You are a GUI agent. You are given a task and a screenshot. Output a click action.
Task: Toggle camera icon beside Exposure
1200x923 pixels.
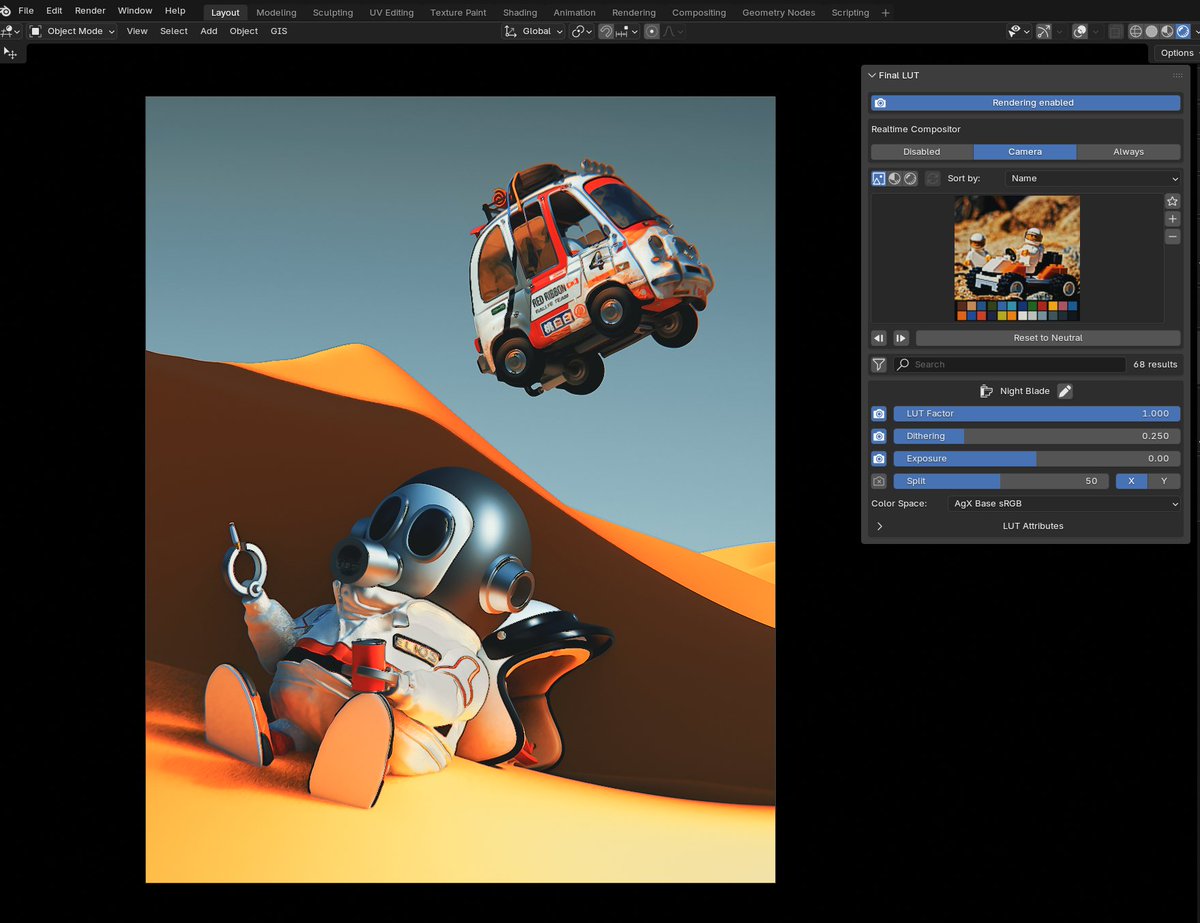point(879,459)
